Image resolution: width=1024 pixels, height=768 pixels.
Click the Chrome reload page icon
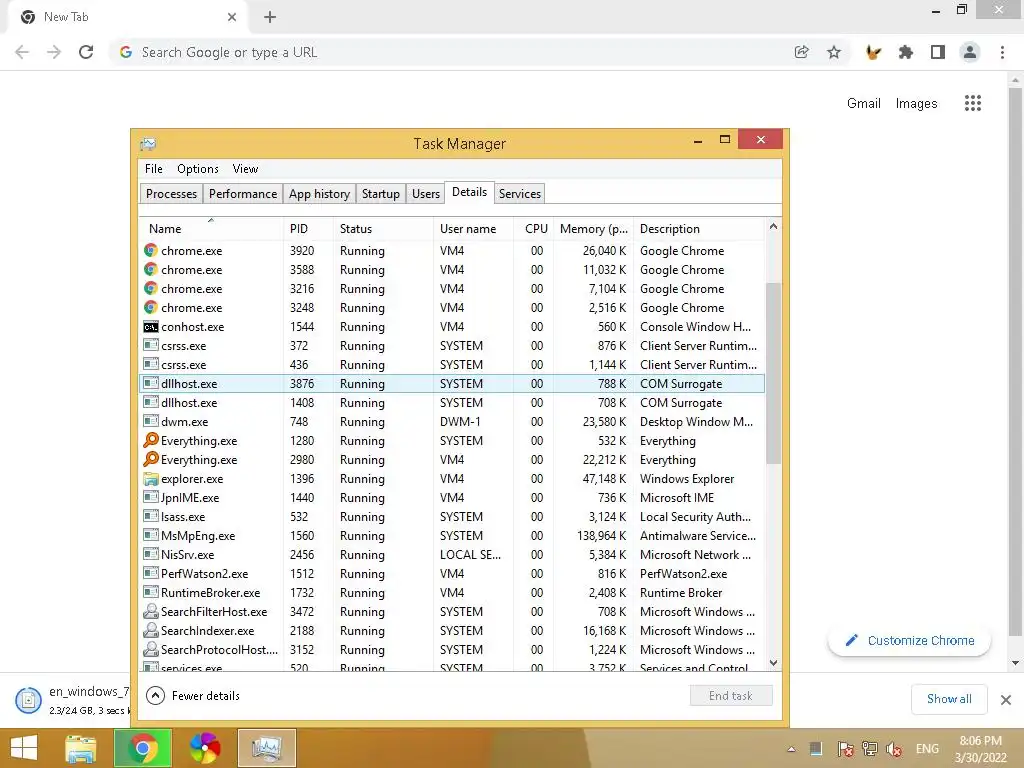86,52
